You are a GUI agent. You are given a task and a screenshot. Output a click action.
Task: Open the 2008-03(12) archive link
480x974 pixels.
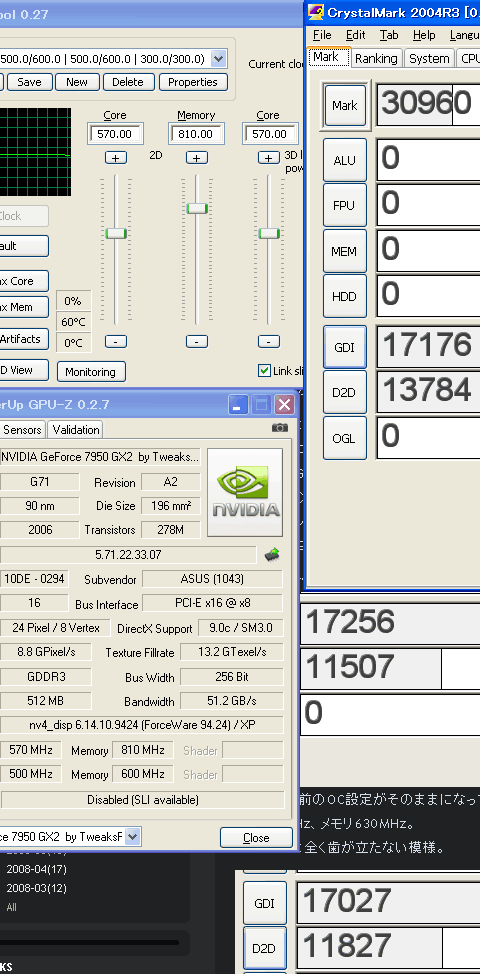37,888
